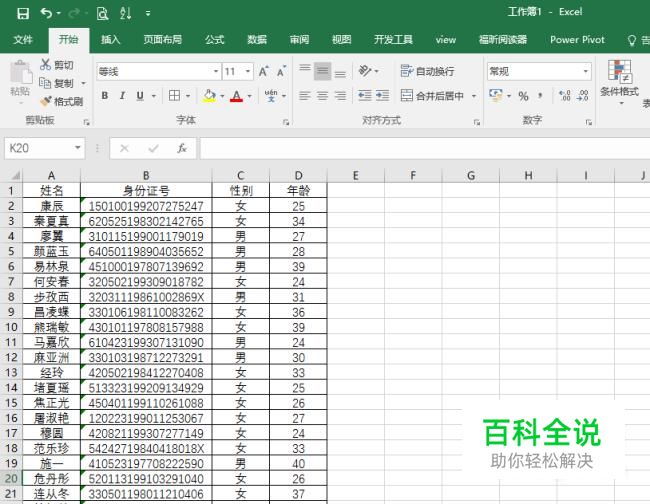Toggle Bold formatting

[x=105, y=96]
